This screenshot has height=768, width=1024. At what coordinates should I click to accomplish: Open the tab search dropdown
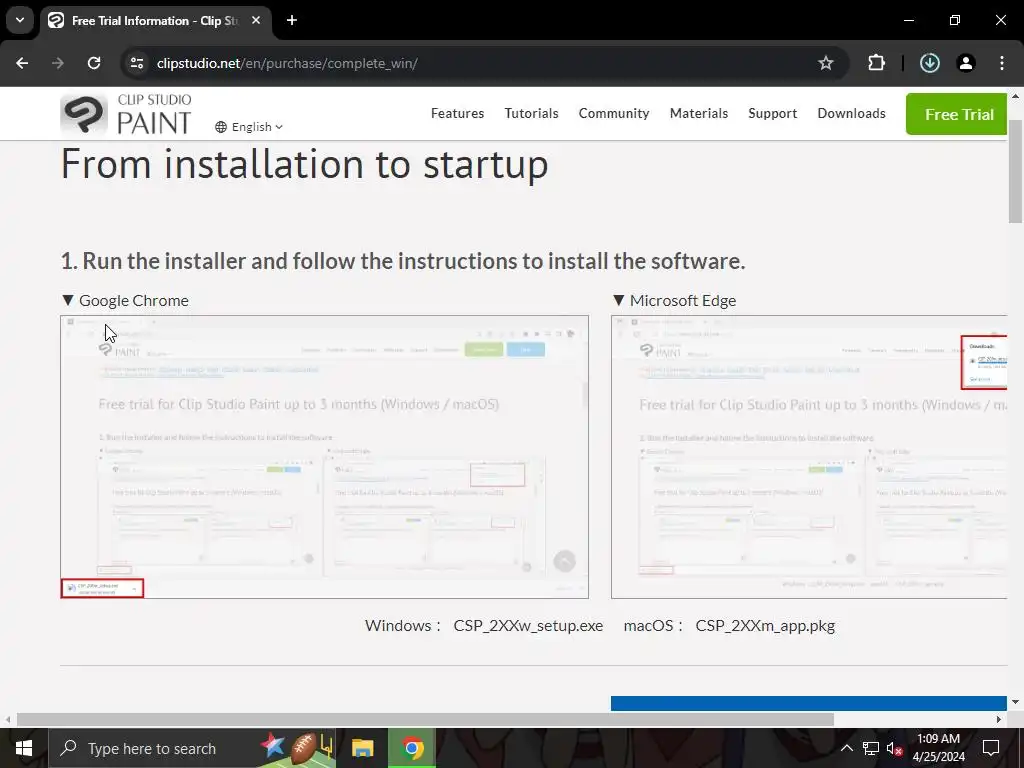pos(20,20)
